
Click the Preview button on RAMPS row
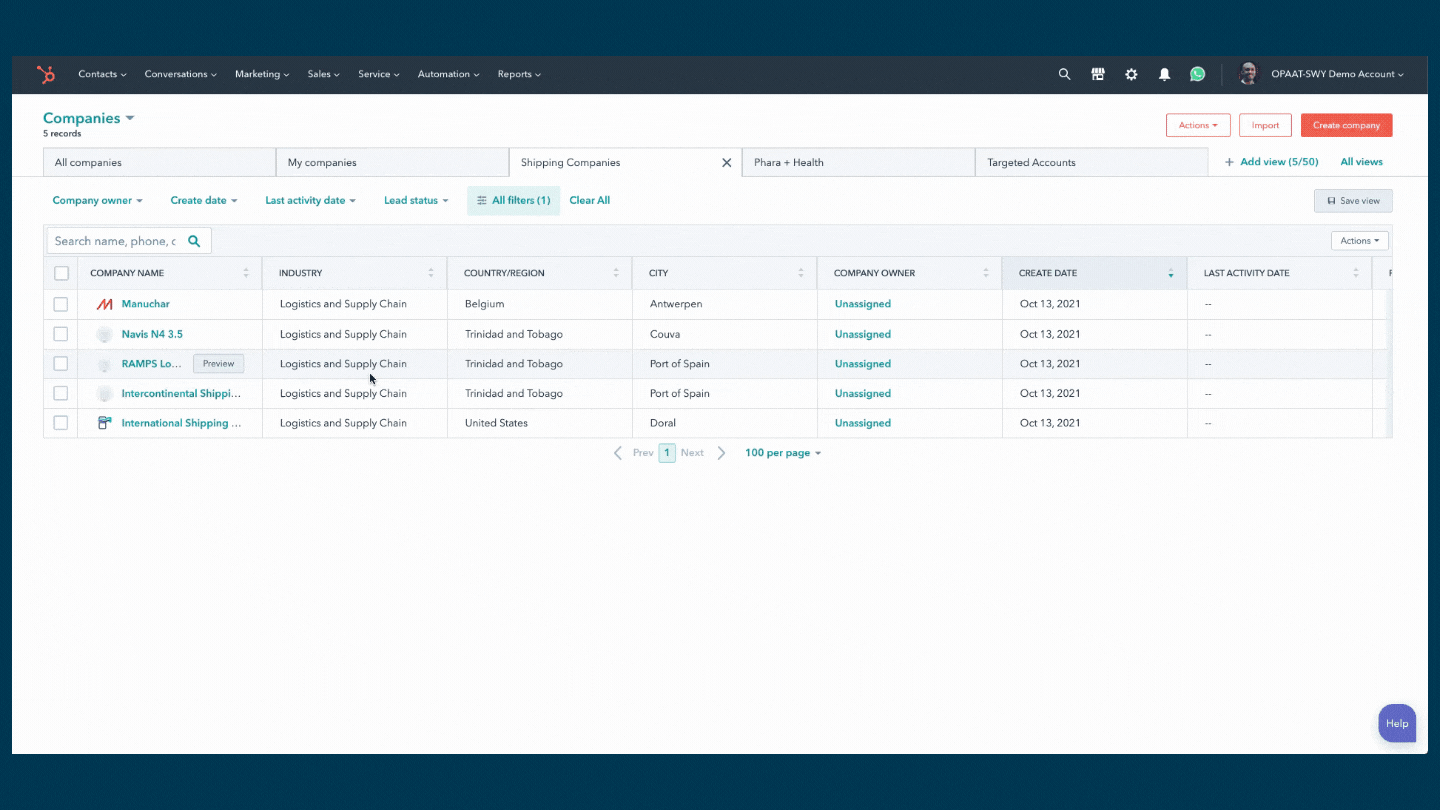(x=218, y=364)
